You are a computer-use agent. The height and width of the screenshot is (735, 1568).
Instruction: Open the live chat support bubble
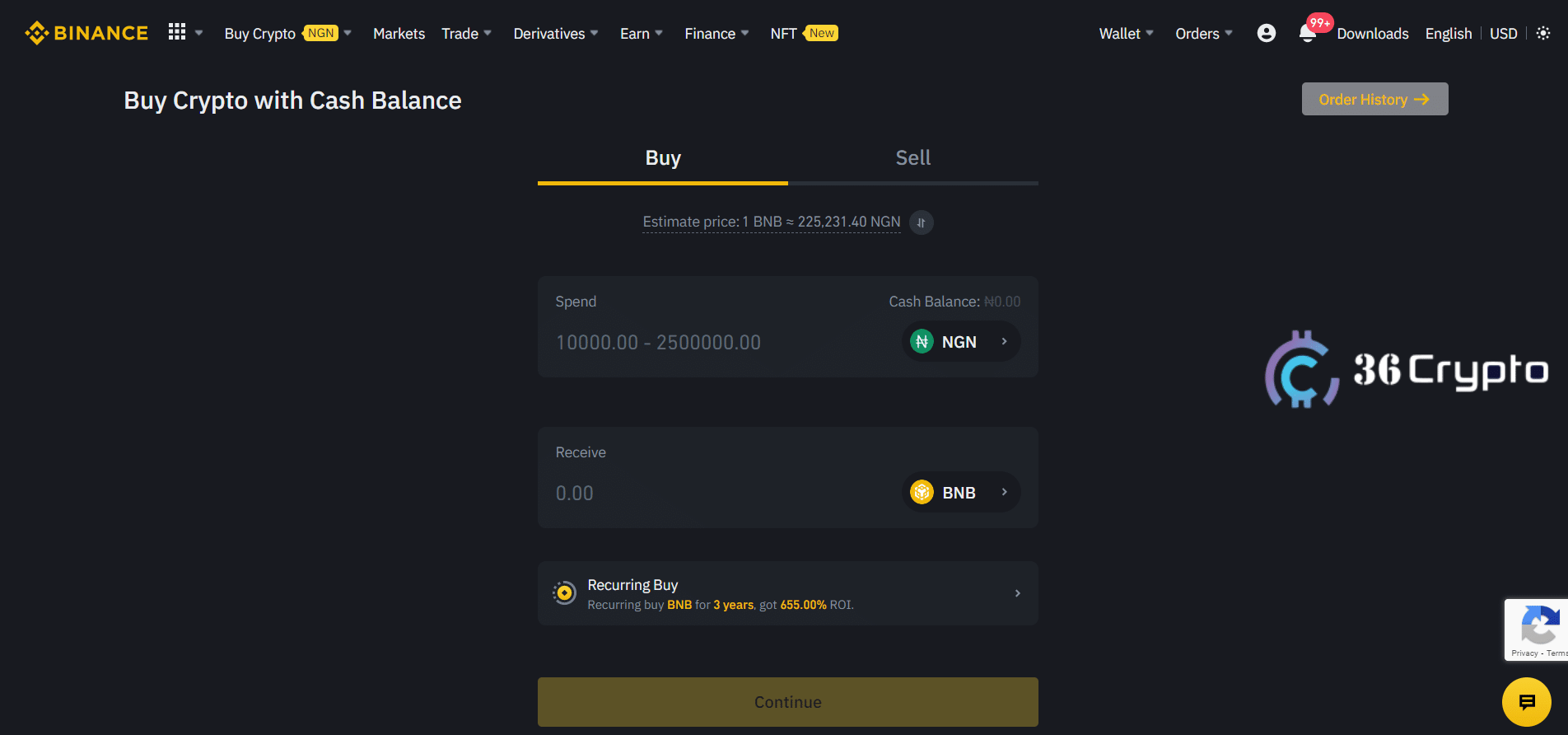[x=1527, y=702]
